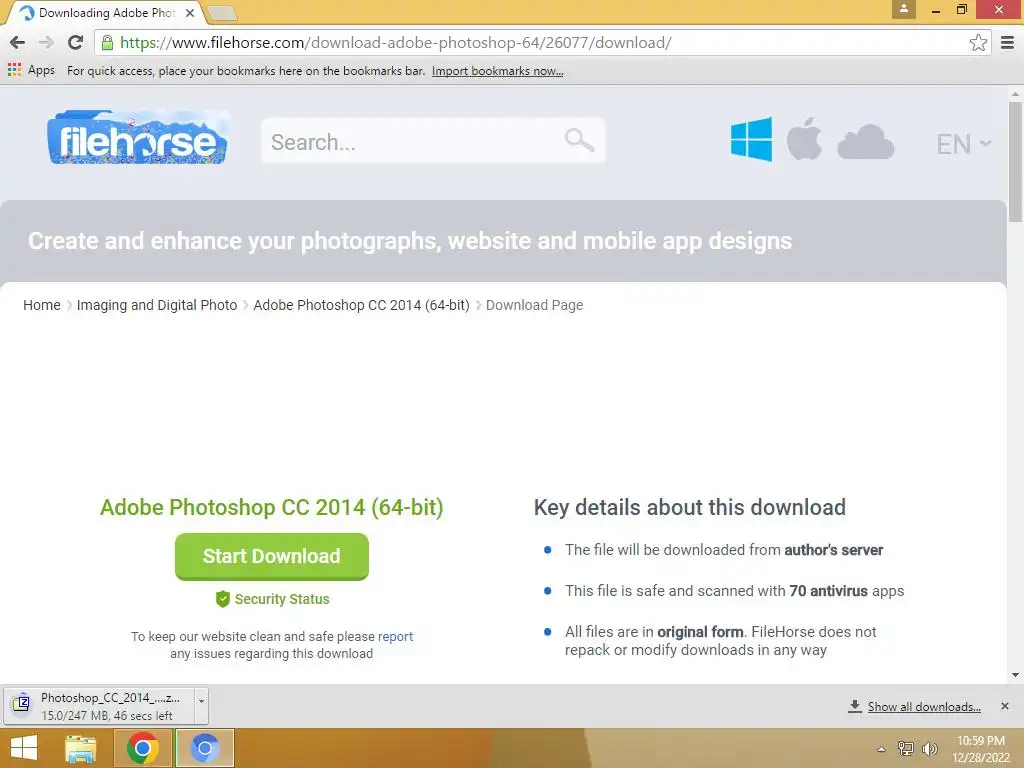
Task: Reload the page with the refresh icon
Action: point(75,43)
